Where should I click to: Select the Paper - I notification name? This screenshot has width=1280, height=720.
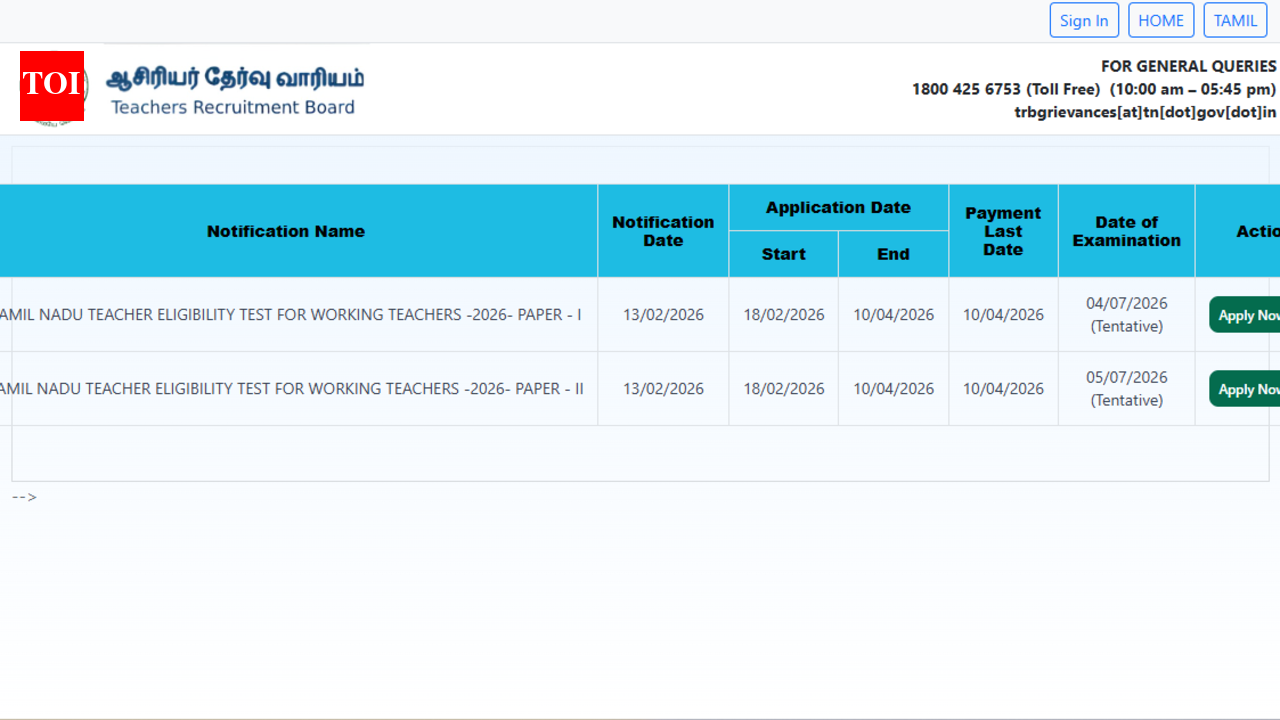(x=290, y=315)
